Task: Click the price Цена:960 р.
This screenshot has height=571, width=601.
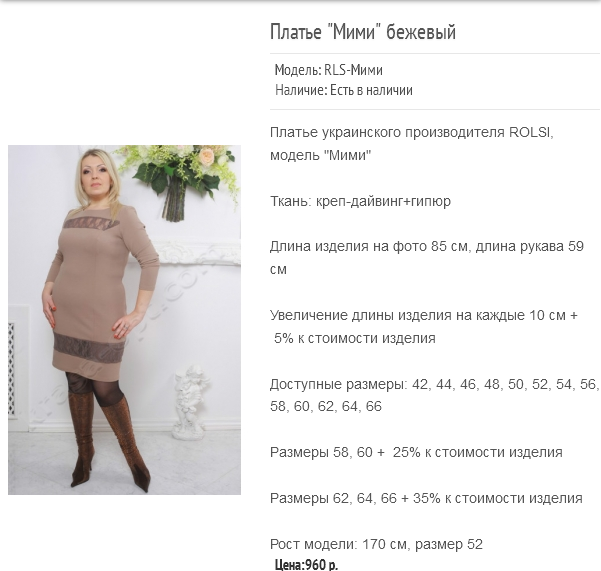Action: pos(307,564)
